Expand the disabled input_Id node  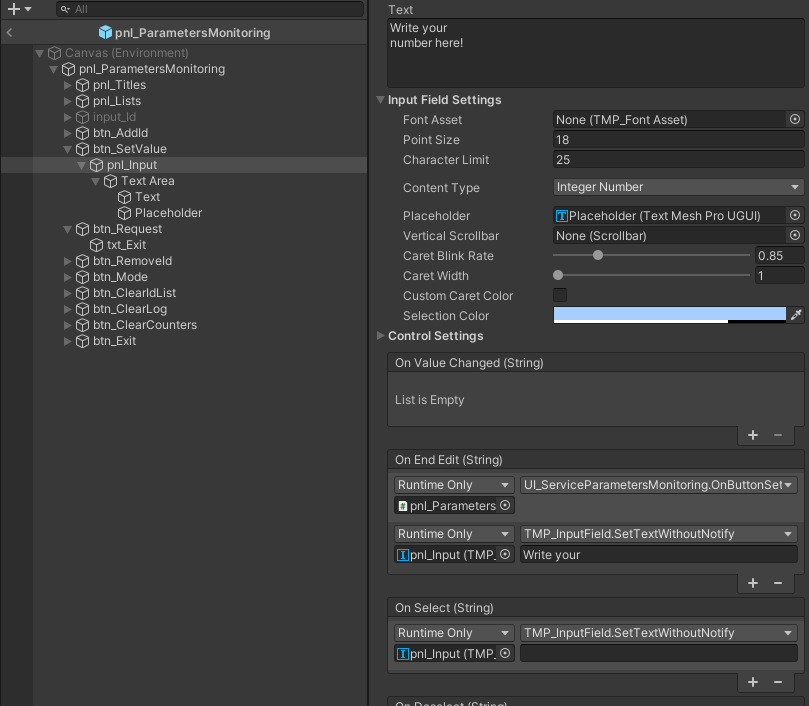coord(67,117)
